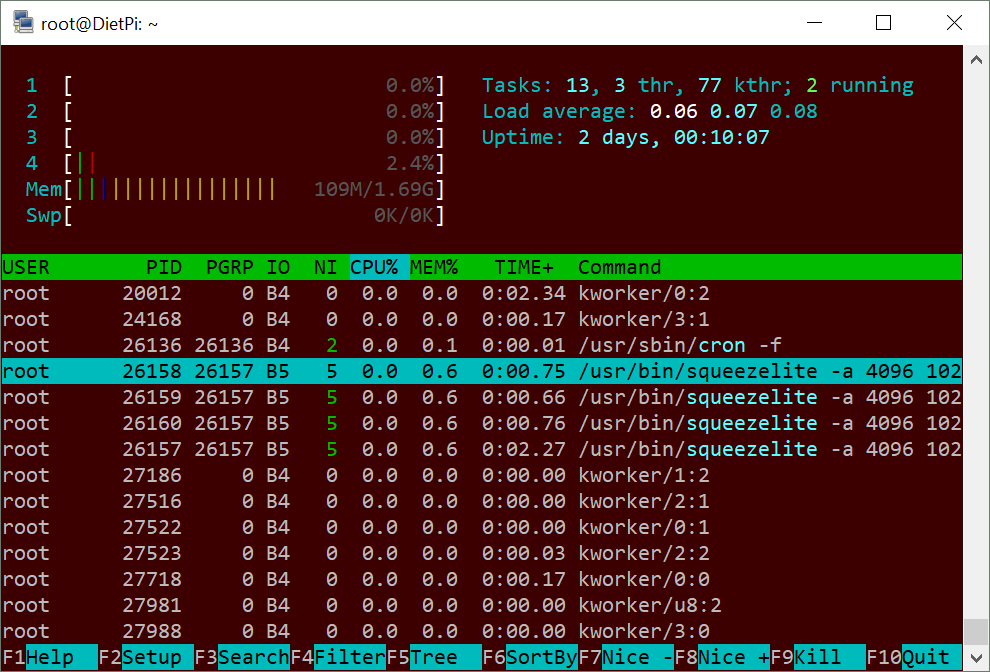This screenshot has width=990, height=672.
Task: Select the kworker/2:1 process row
Action: (x=482, y=501)
